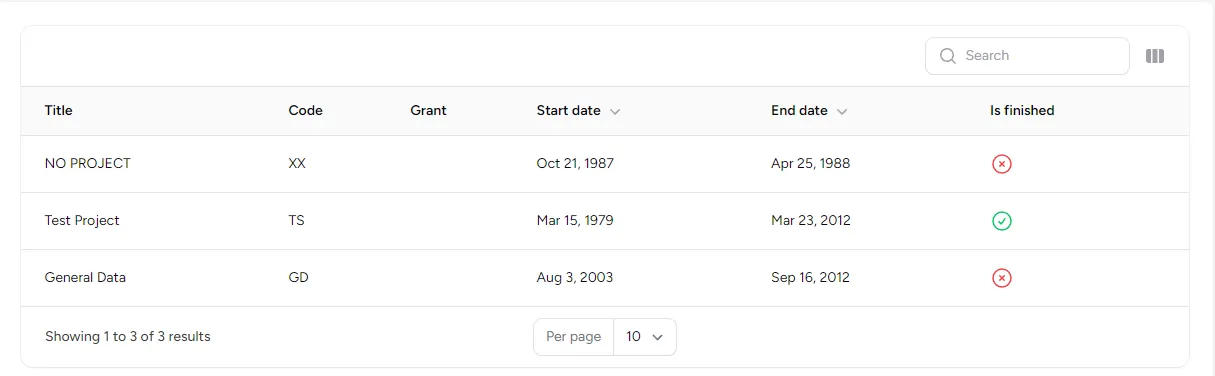Click the Code column header
This screenshot has width=1215, height=376.
pyautogui.click(x=306, y=111)
